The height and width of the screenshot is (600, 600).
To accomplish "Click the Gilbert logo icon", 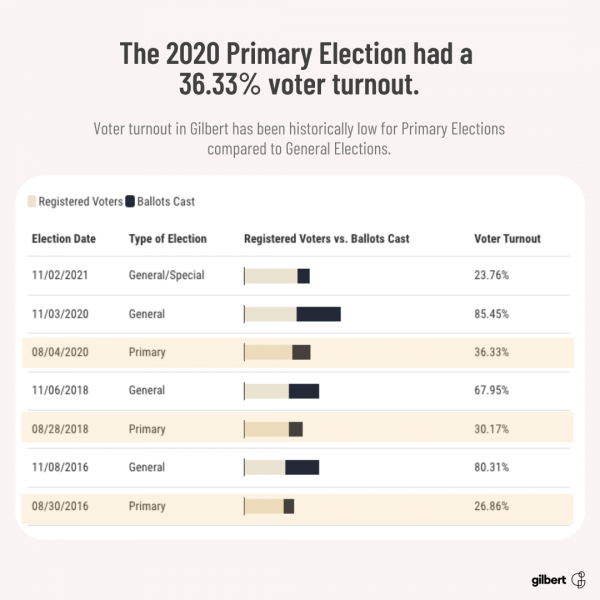I will coord(579,578).
